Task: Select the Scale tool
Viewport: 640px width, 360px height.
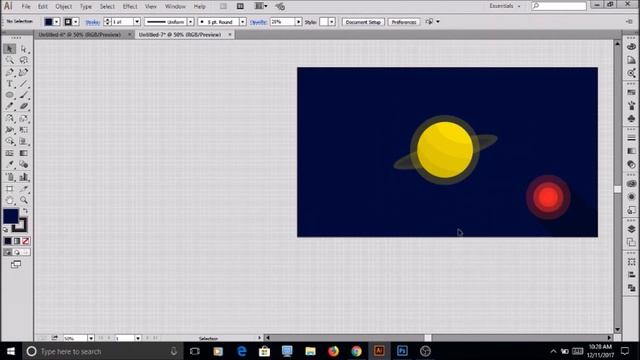Action: pos(24,118)
